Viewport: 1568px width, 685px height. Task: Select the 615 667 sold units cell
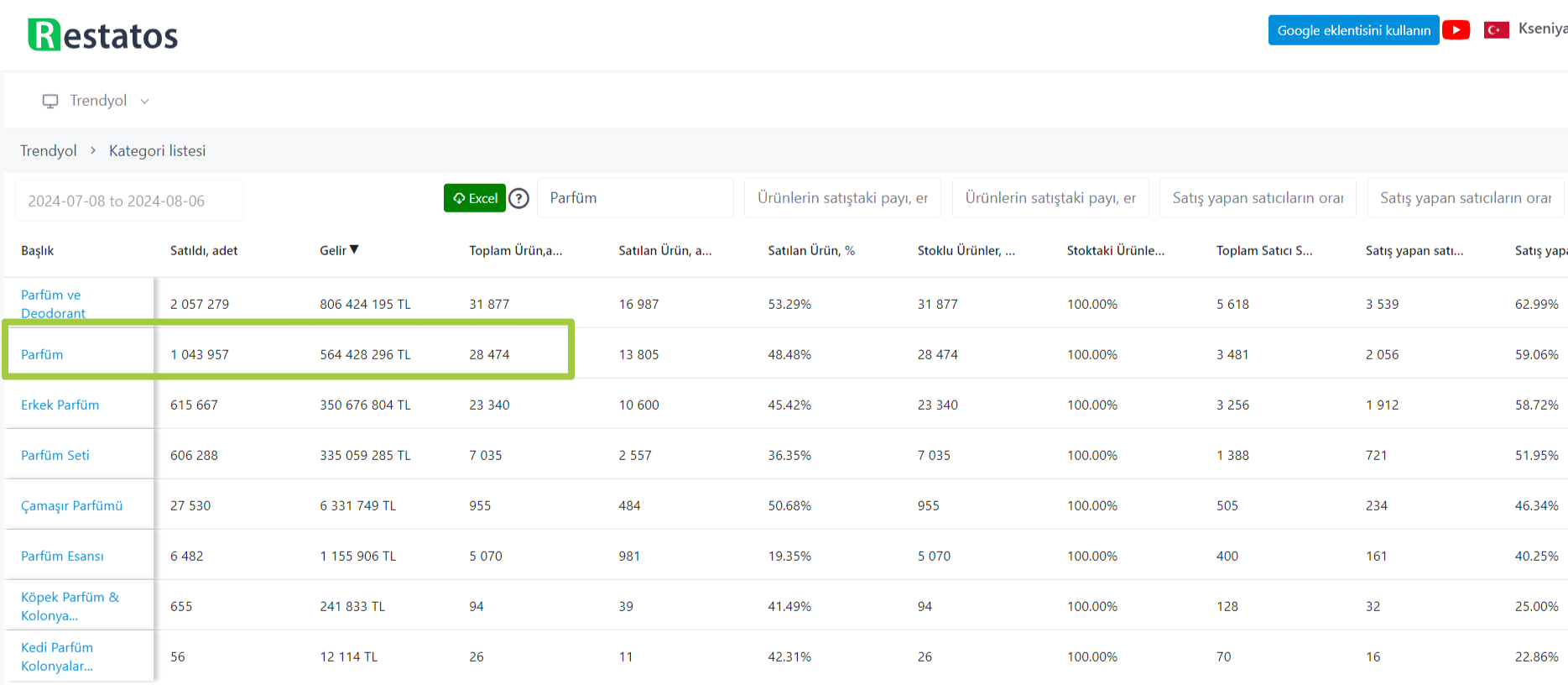pos(194,405)
